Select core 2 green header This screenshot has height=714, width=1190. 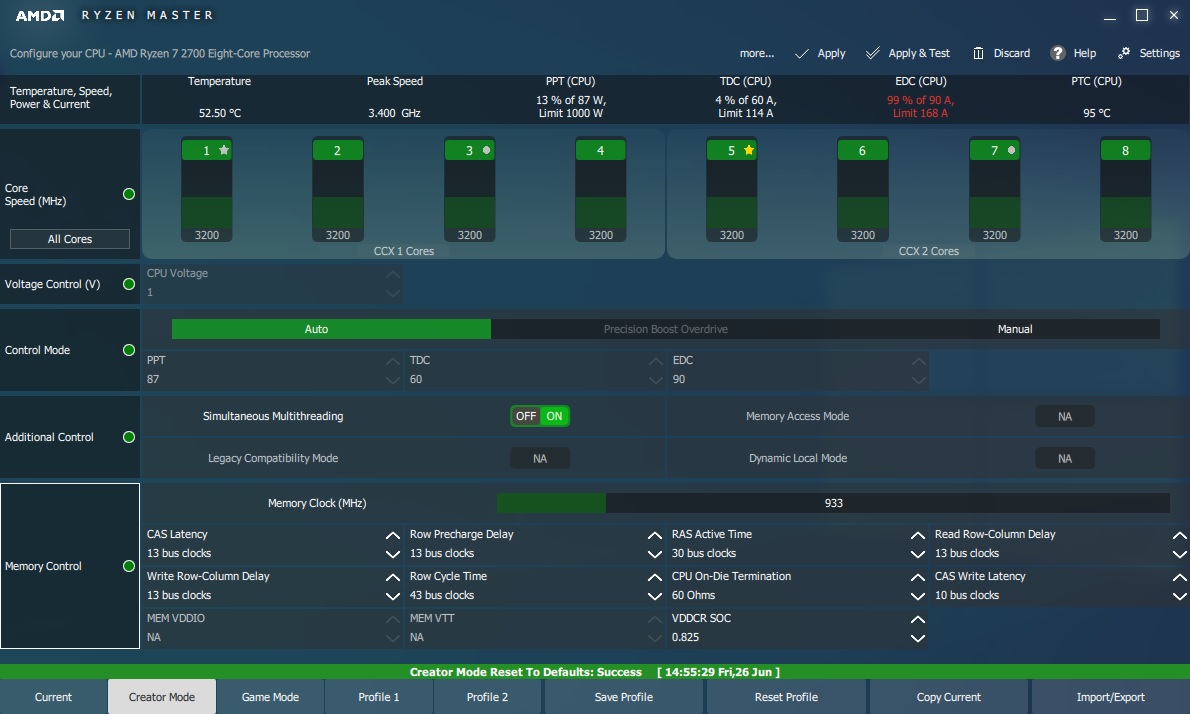pyautogui.click(x=338, y=150)
